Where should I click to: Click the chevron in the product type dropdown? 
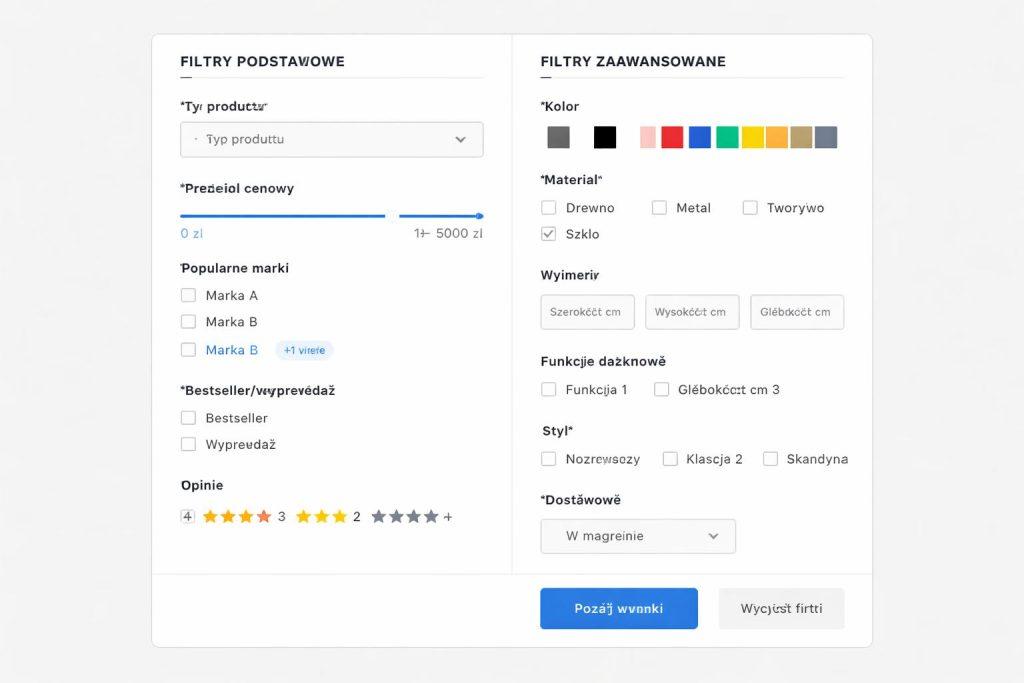(460, 140)
